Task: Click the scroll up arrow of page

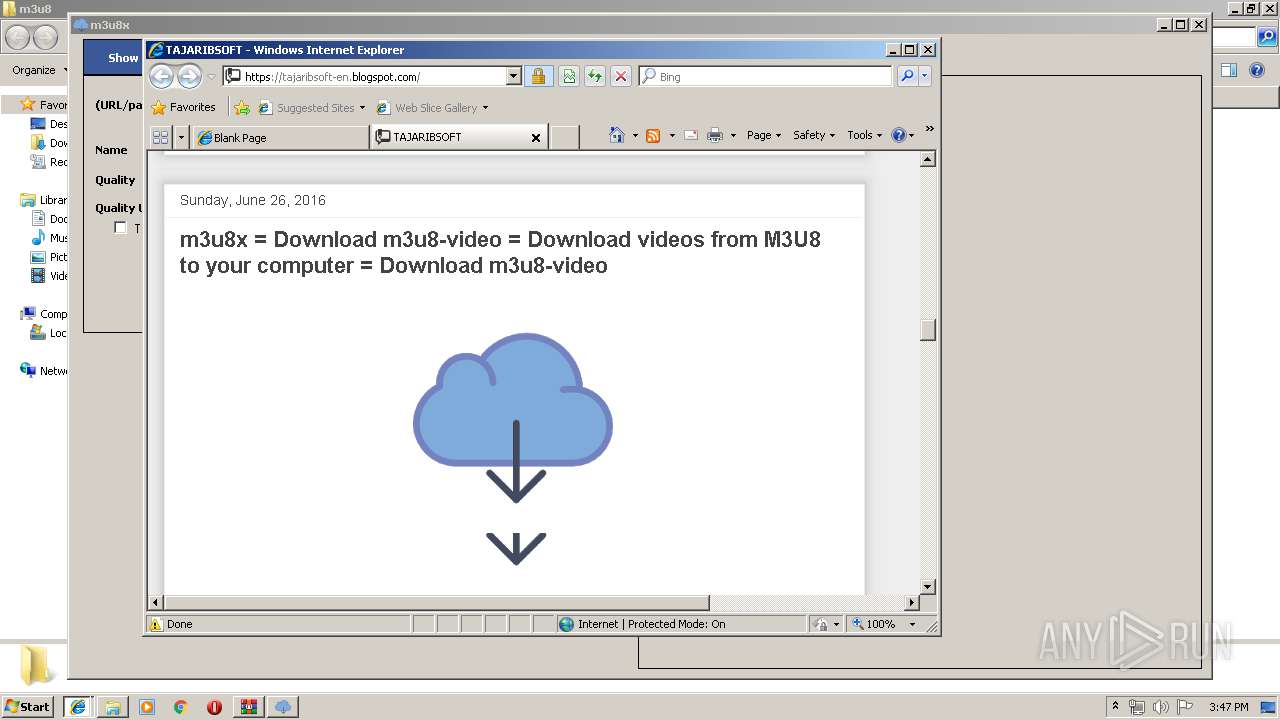Action: point(928,159)
